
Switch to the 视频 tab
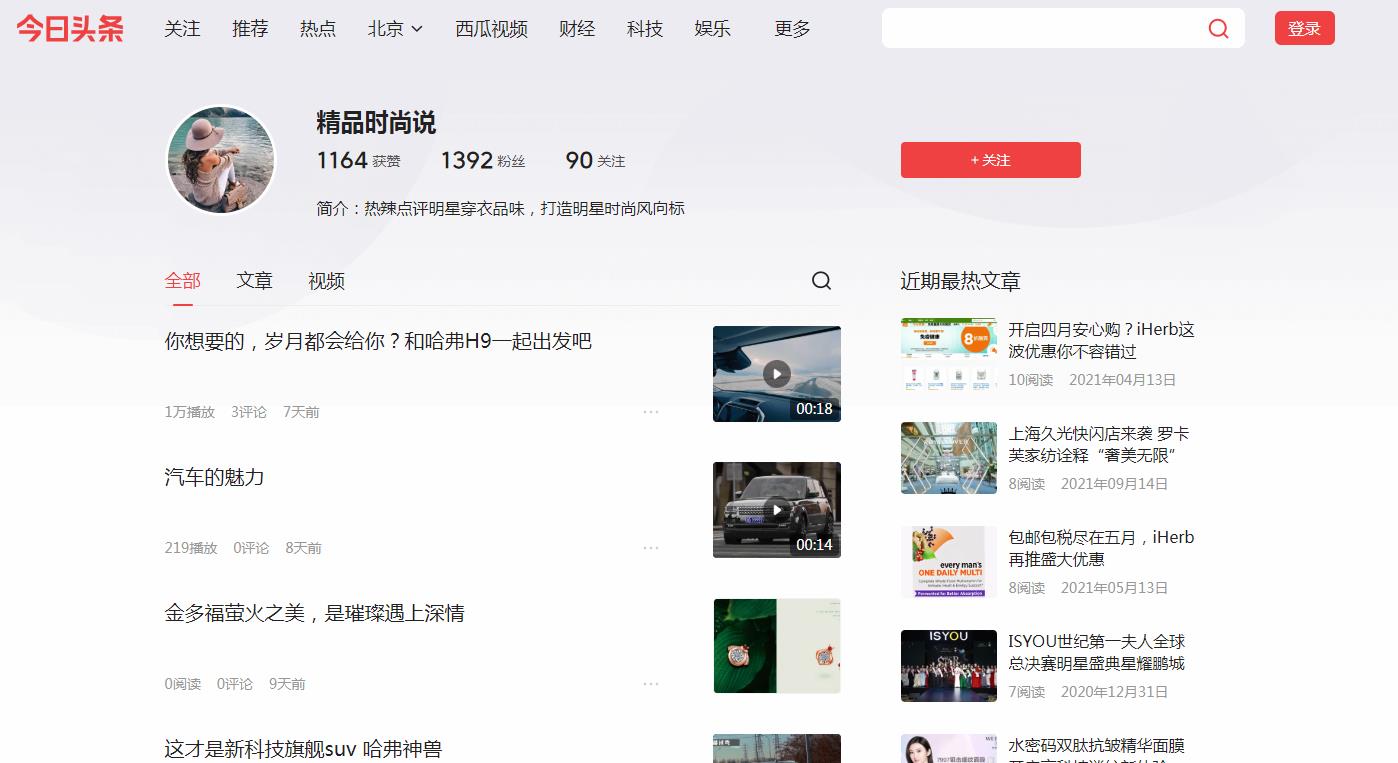point(326,281)
